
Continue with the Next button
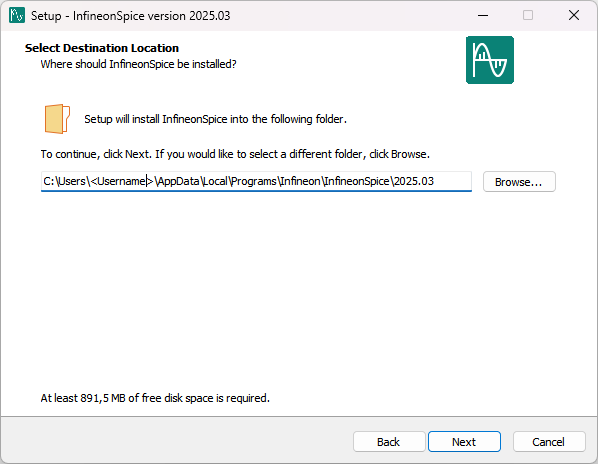tap(464, 442)
